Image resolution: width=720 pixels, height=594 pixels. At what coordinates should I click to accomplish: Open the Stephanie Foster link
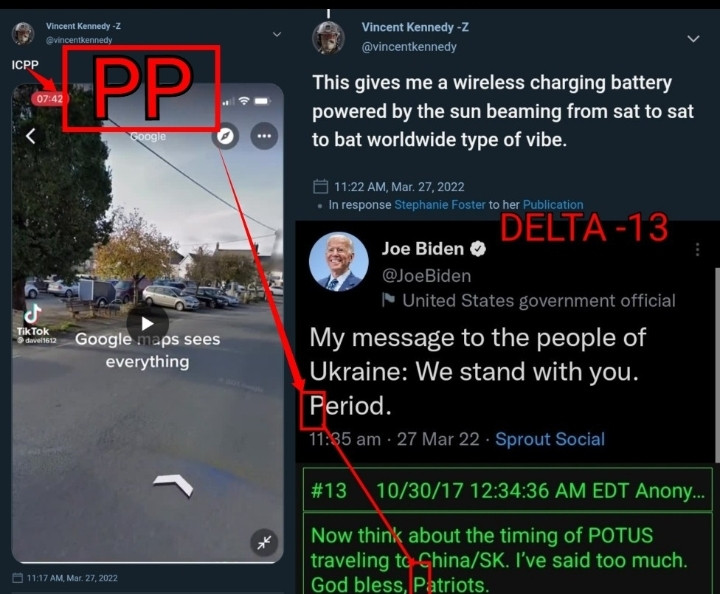pyautogui.click(x=439, y=205)
